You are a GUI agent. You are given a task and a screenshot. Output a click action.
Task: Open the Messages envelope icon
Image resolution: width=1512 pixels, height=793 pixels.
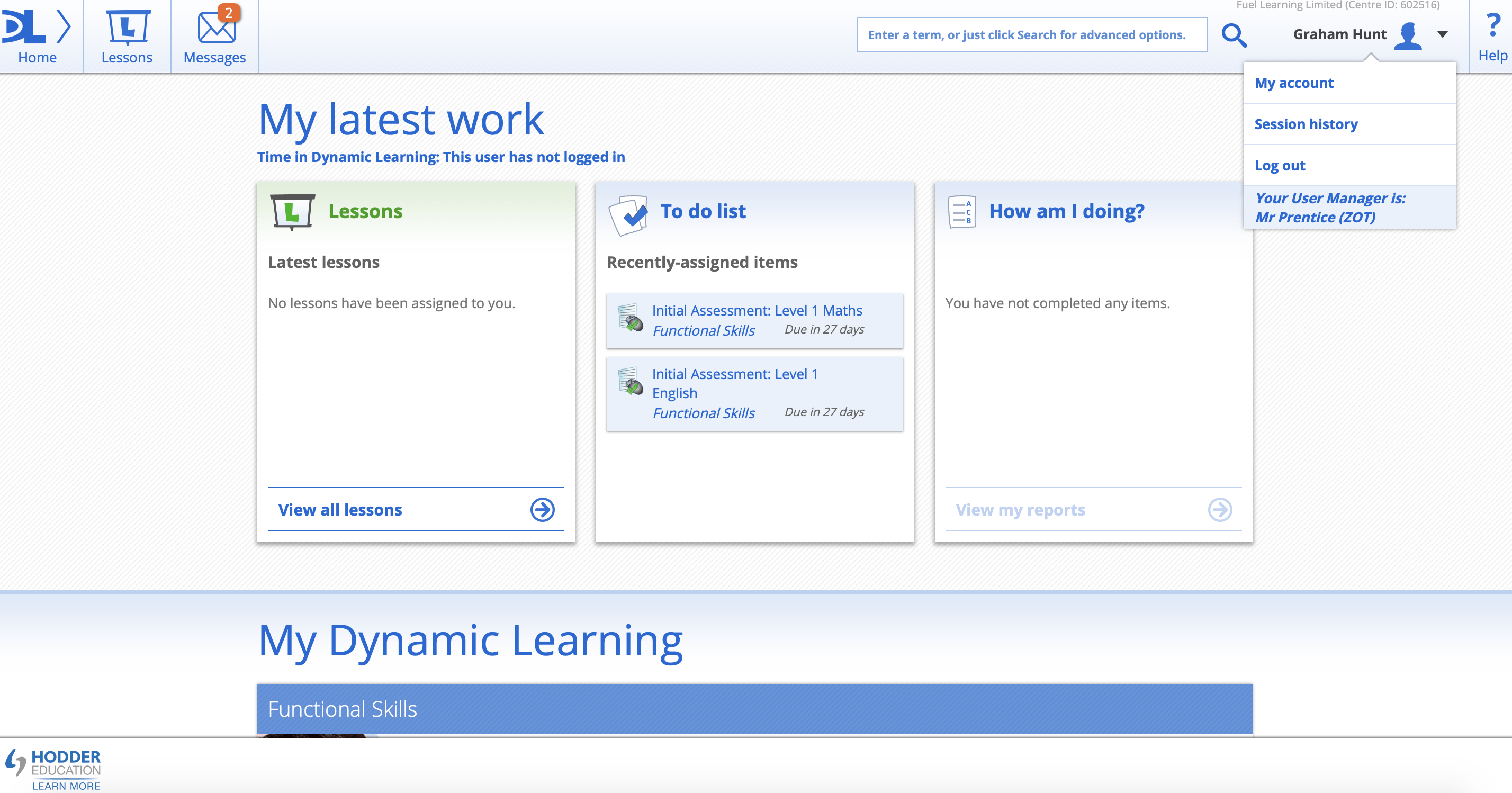pyautogui.click(x=216, y=28)
